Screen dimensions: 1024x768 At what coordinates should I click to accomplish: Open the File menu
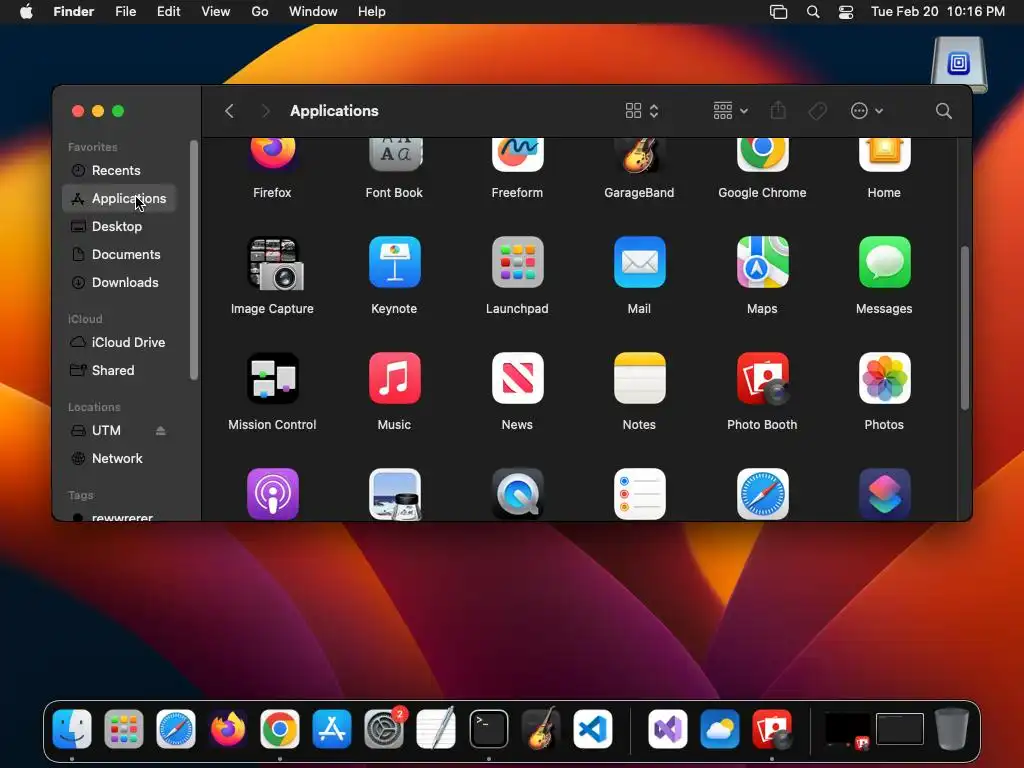125,12
